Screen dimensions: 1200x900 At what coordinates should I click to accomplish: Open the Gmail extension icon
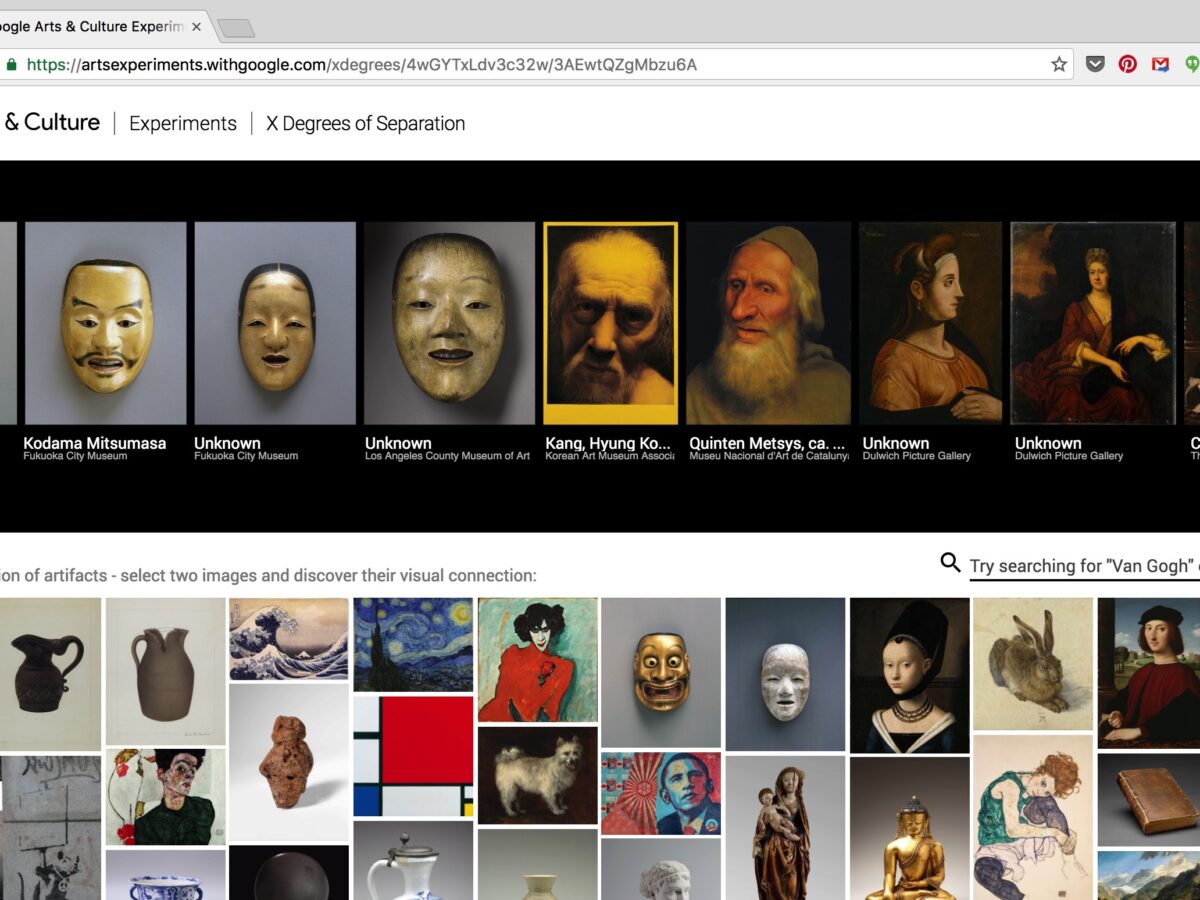(1160, 65)
